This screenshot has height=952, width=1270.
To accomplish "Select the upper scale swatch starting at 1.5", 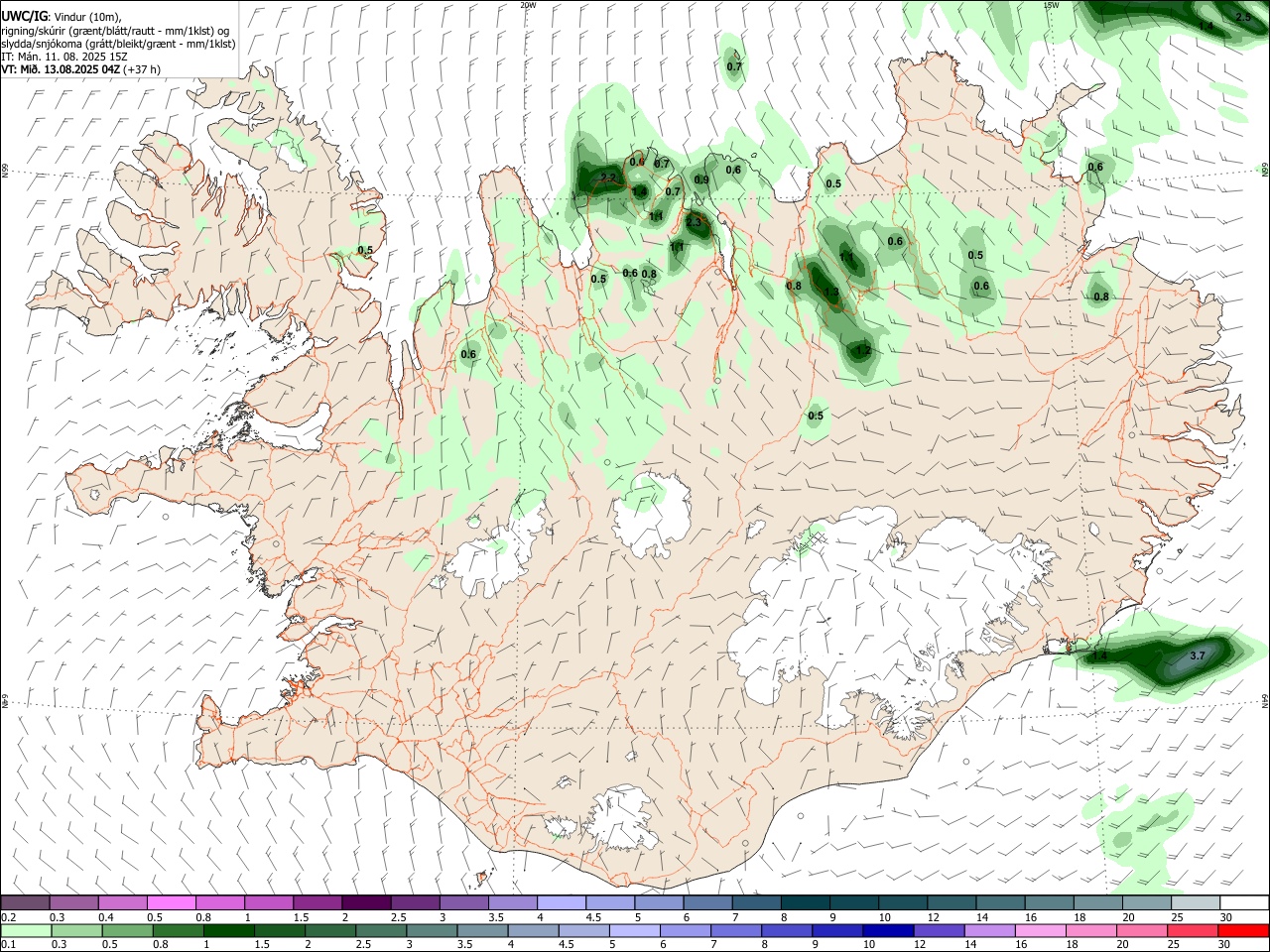I will coord(317,902).
